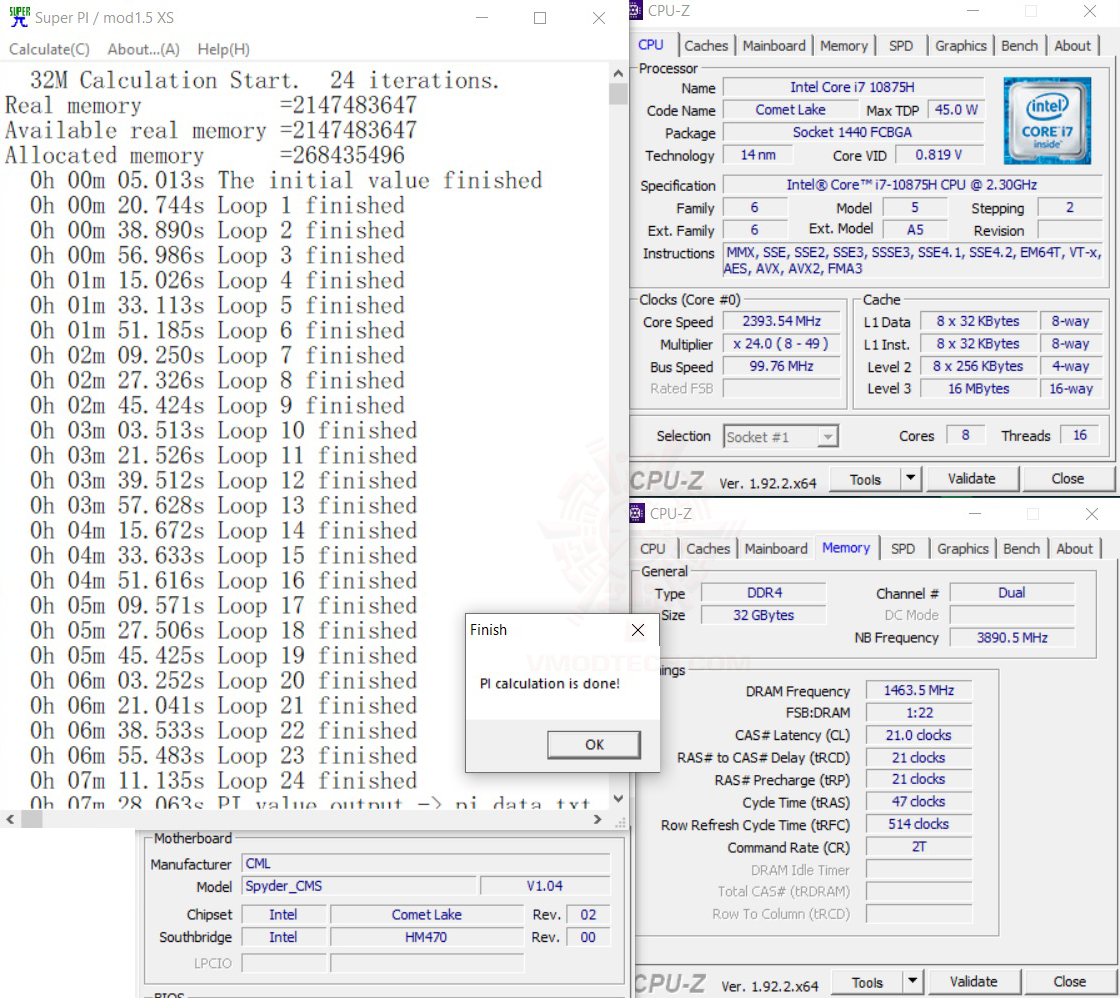Click the bottom CPU-Z window title icon
This screenshot has height=998, width=1120.
pos(636,513)
